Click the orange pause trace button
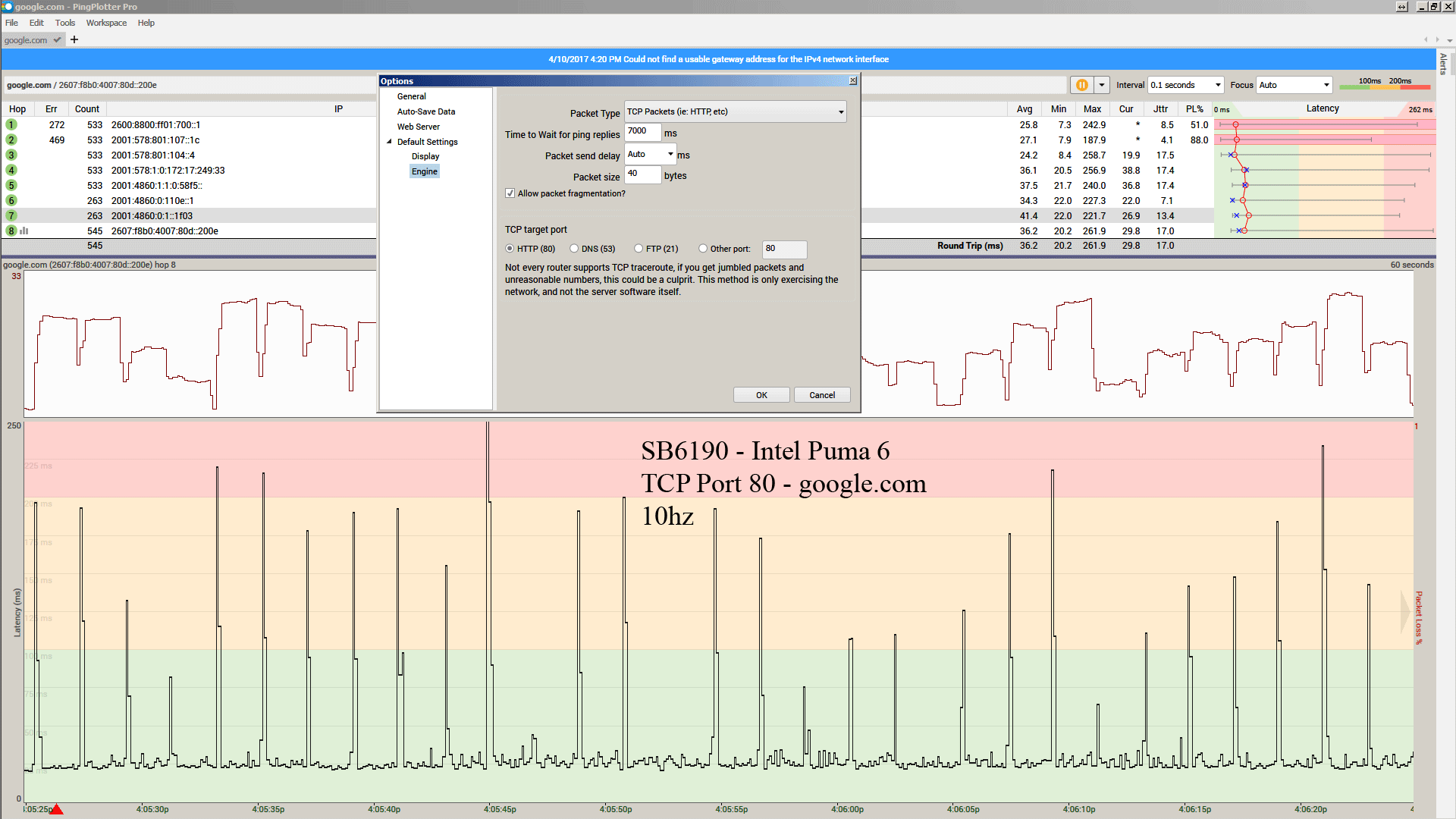 (1082, 85)
